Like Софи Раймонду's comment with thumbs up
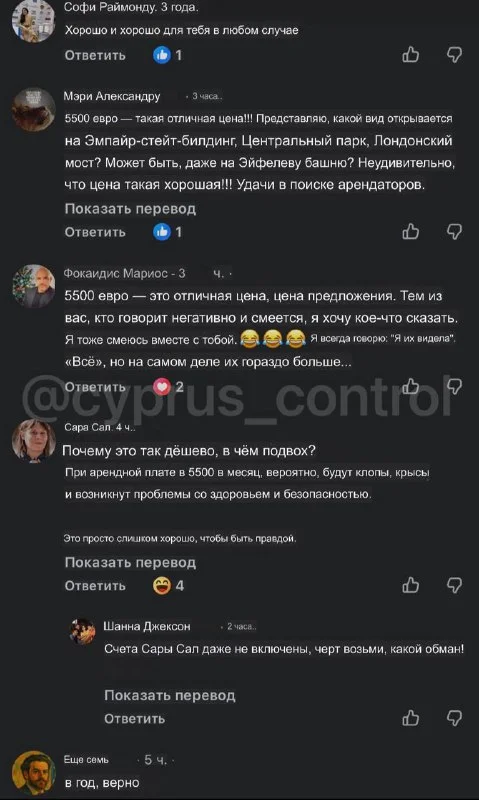 pyautogui.click(x=411, y=54)
